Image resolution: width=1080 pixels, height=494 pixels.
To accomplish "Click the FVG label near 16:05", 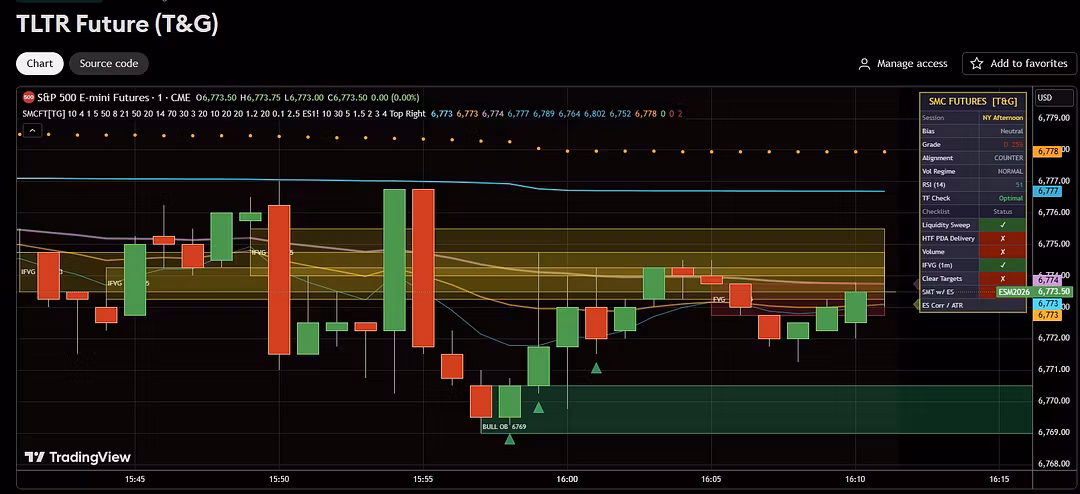I will click(719, 300).
